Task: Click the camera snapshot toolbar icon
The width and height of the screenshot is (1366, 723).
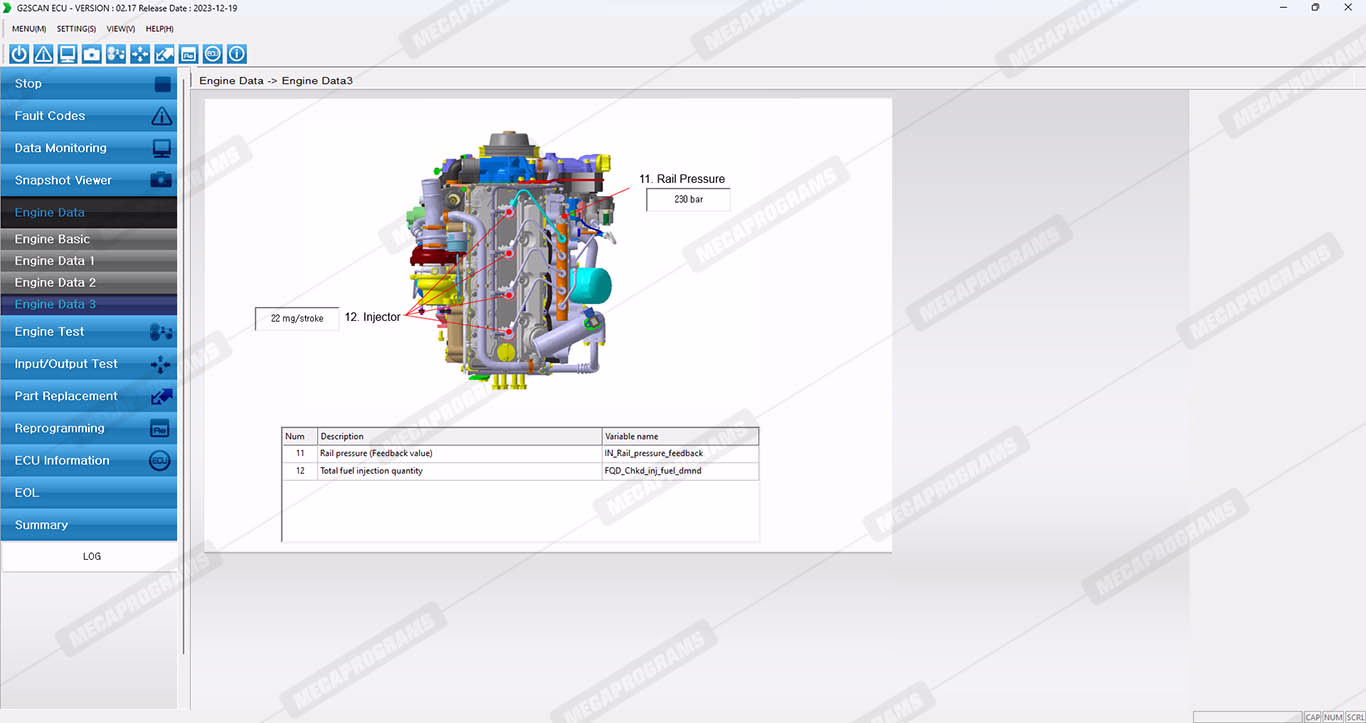Action: click(x=92, y=54)
